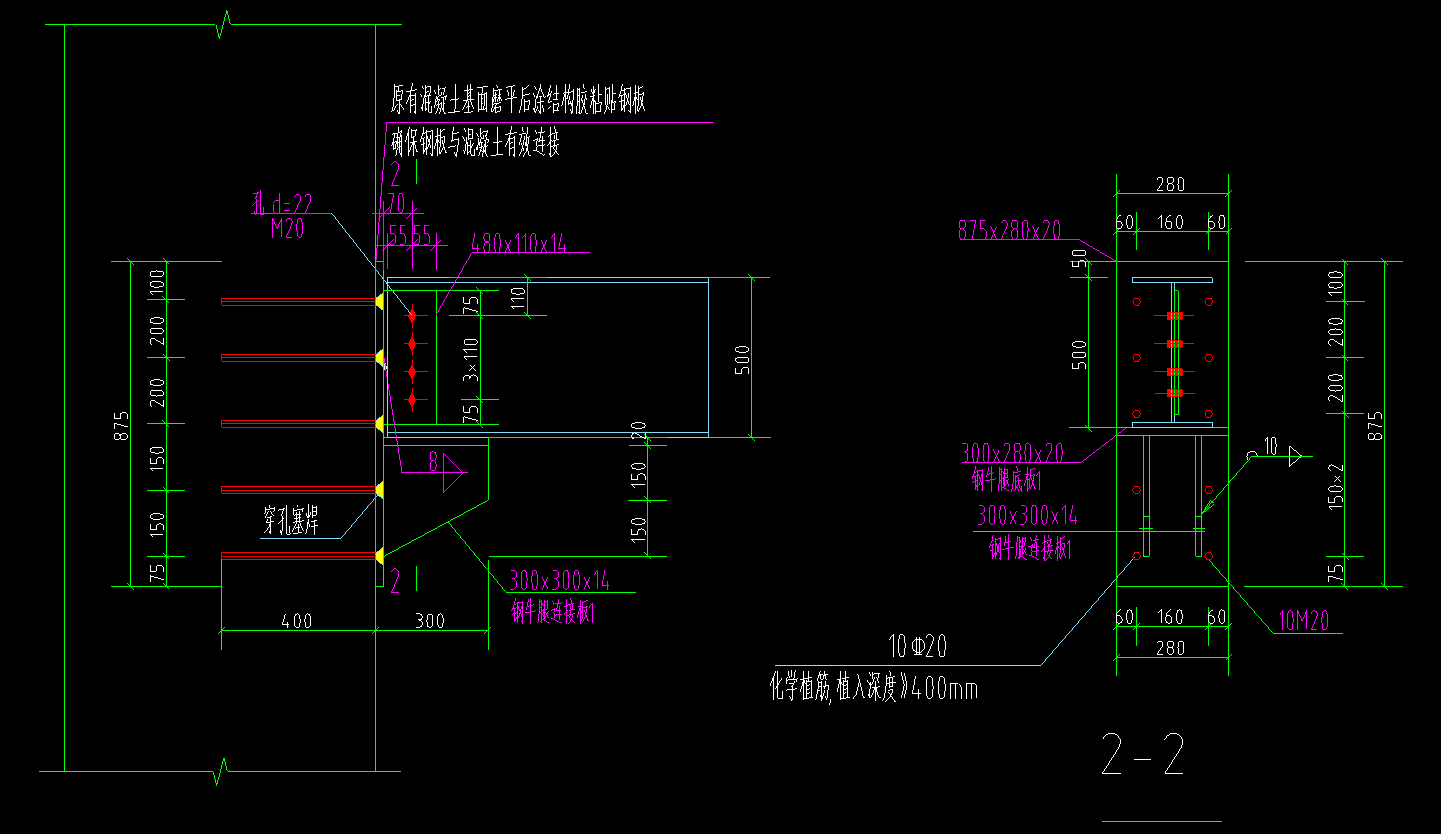Viewport: 1441px width, 834px height.
Task: Select the "160" dimension at top of section
Action: coord(1170,223)
